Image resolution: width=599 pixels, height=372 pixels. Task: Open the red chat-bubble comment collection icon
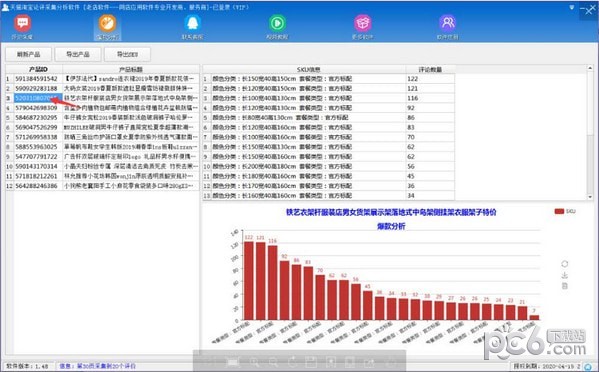click(x=22, y=23)
